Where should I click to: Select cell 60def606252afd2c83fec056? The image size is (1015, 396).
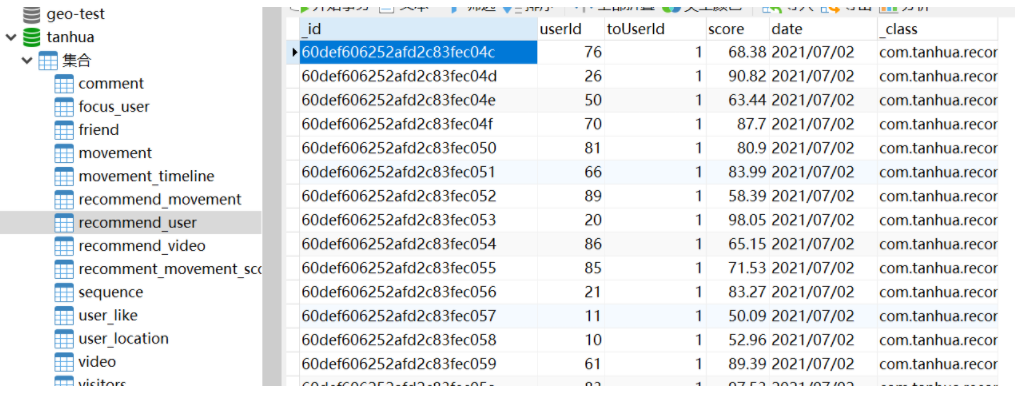[418, 292]
